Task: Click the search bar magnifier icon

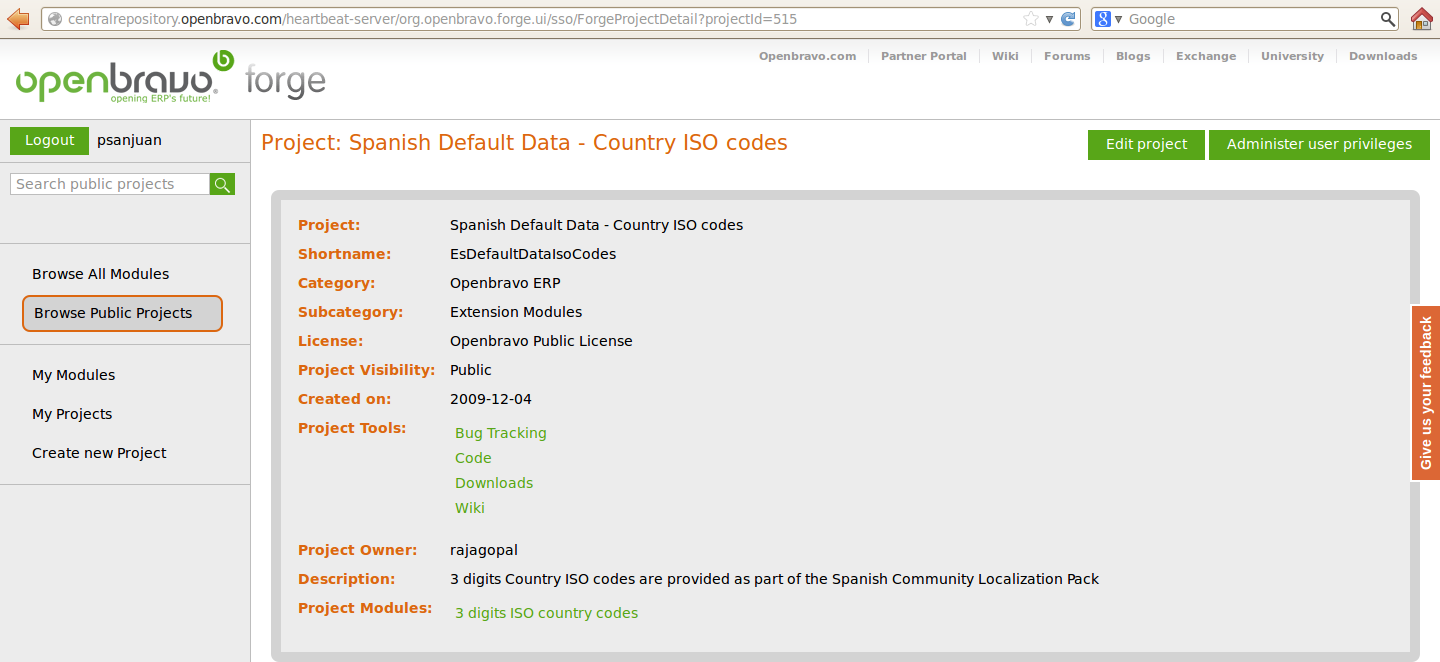Action: [x=1388, y=19]
